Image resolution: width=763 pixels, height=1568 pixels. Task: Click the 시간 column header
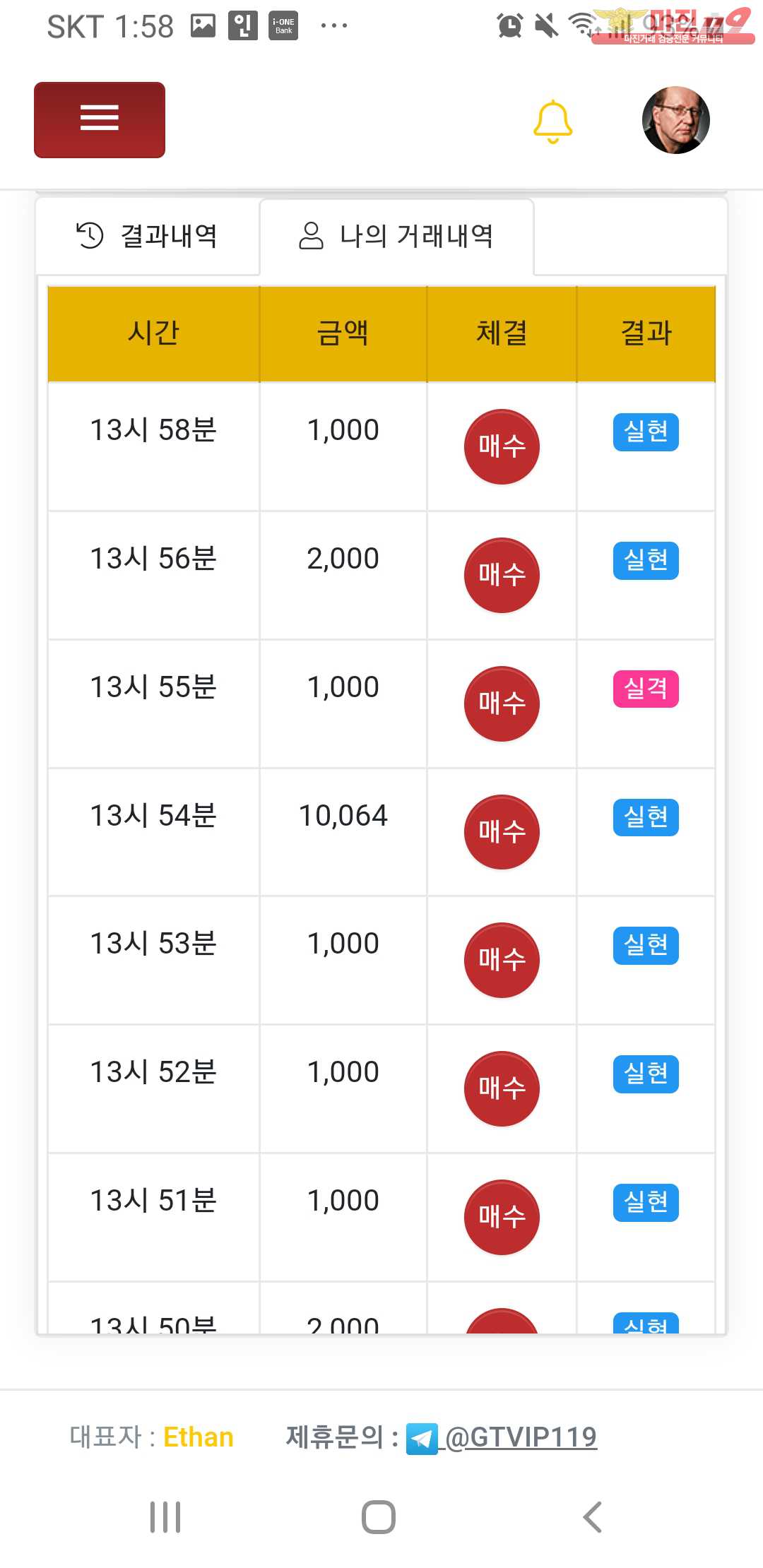(153, 333)
